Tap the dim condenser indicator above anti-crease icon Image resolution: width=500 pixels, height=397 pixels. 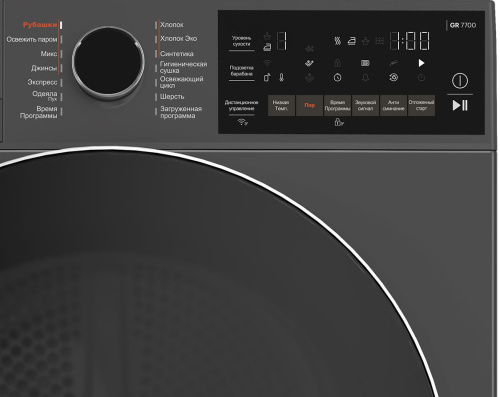(x=393, y=63)
